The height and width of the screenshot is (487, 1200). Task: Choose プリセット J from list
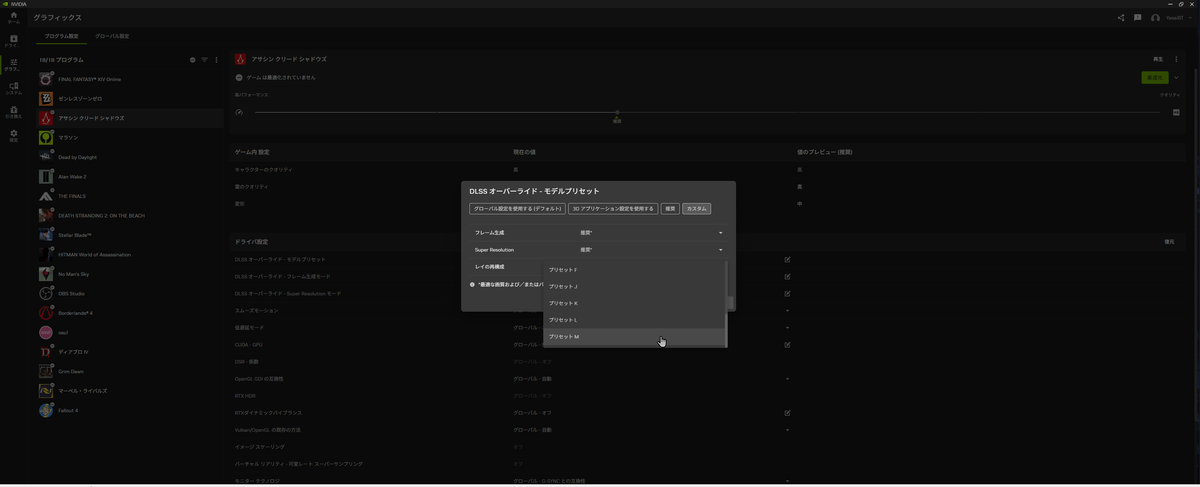[635, 287]
